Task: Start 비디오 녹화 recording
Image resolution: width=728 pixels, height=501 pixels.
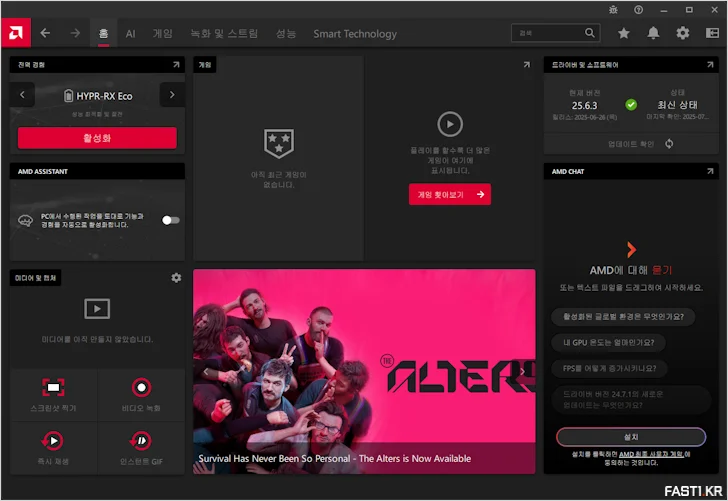Action: (x=141, y=395)
